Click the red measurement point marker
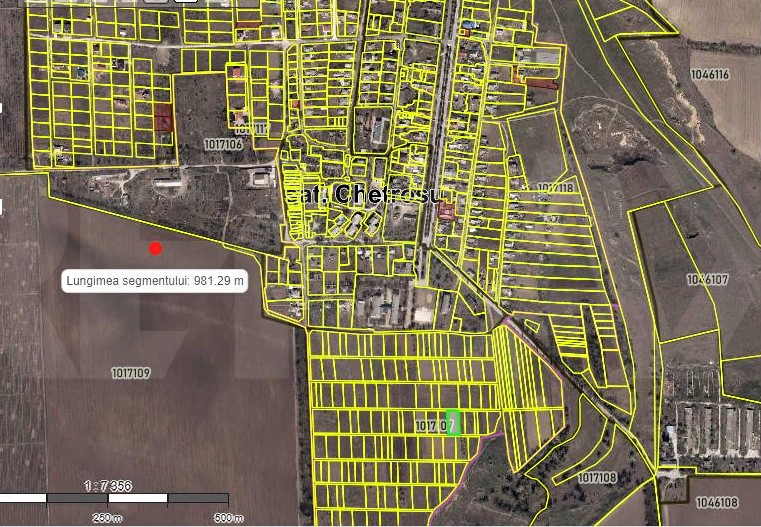 click(x=155, y=248)
